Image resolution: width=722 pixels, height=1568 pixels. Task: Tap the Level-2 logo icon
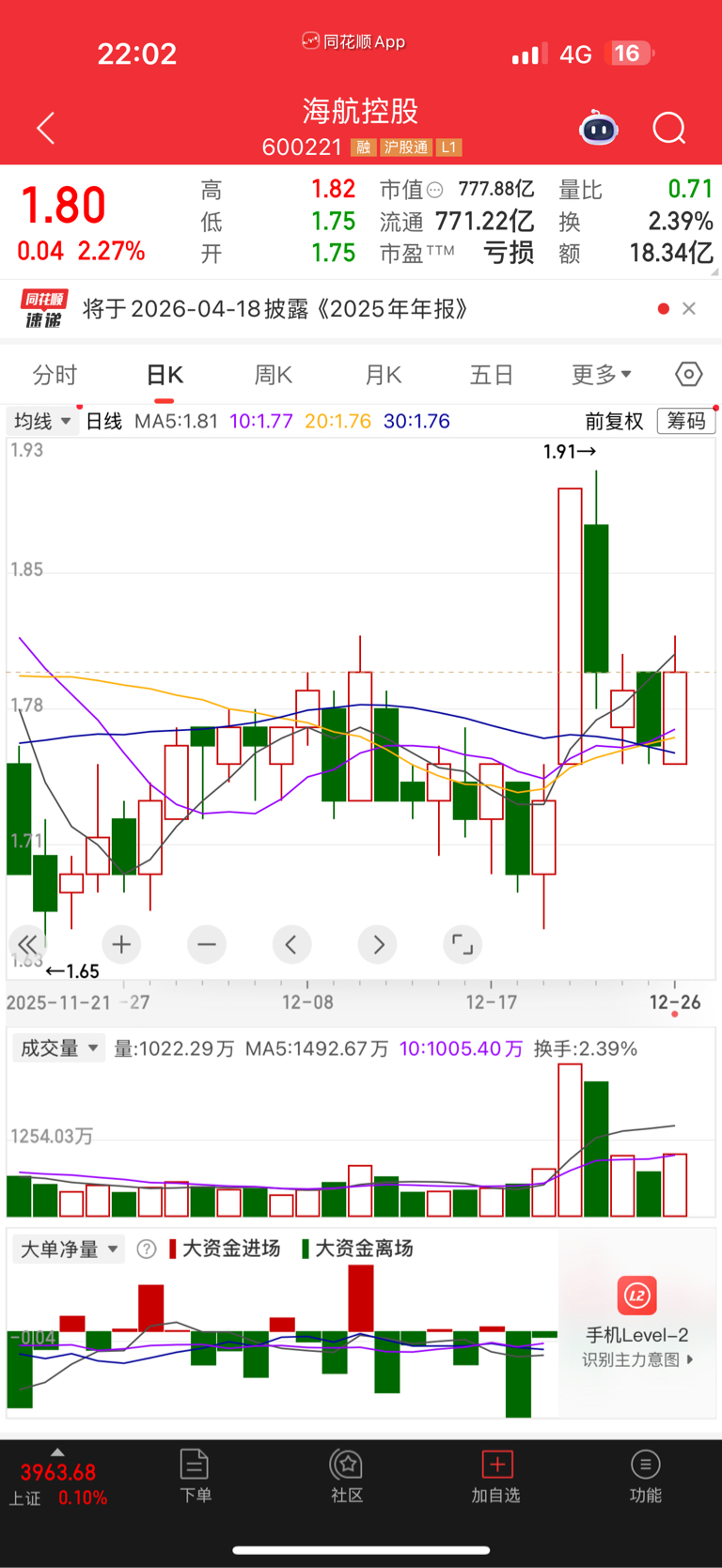tap(637, 1296)
